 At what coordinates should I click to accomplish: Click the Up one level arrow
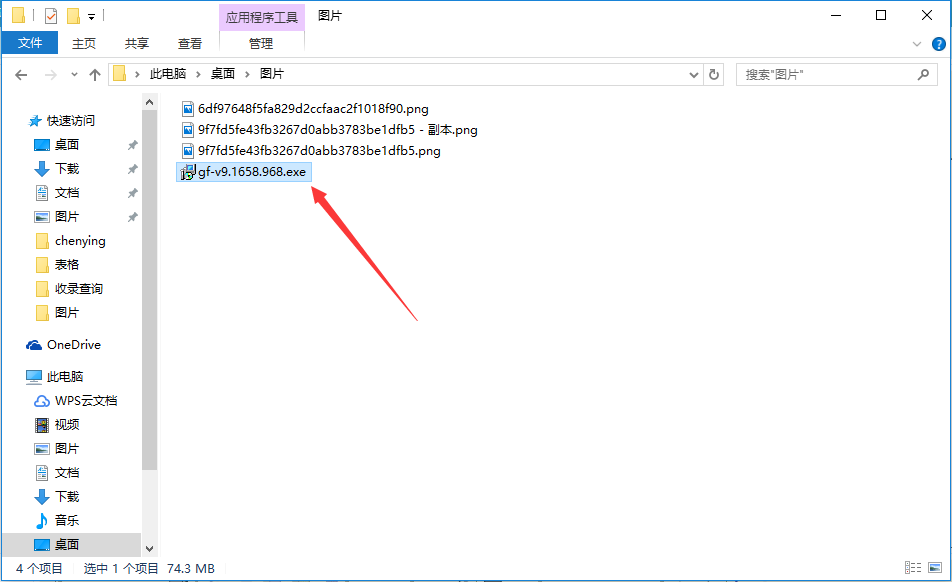point(95,75)
